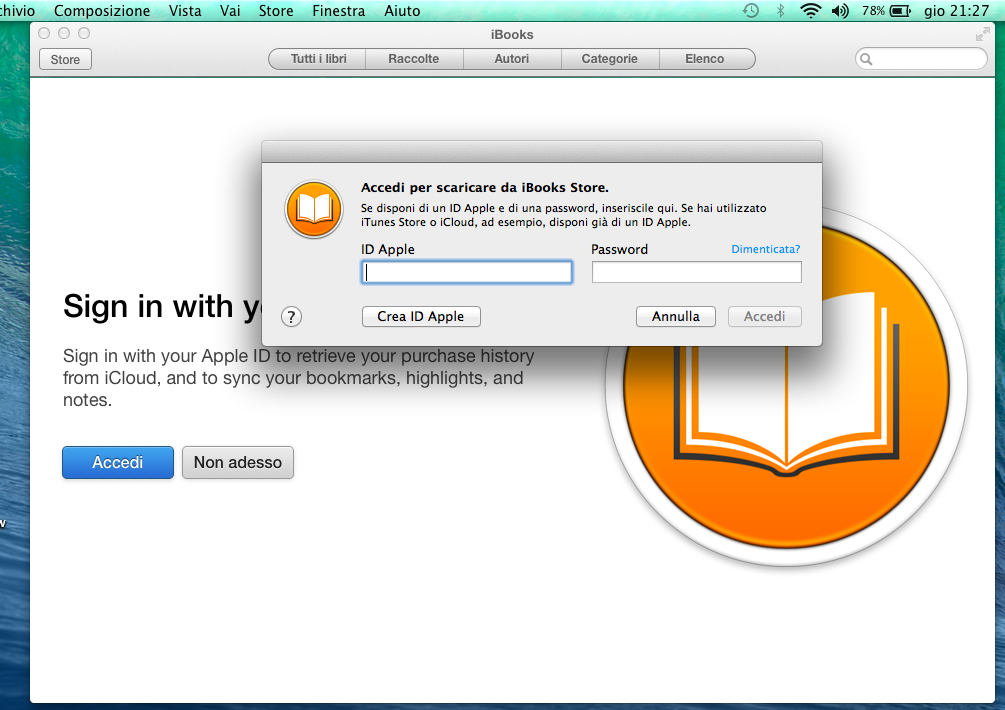1005x710 pixels.
Task: Cancel the dialog with Annulla
Action: coord(676,317)
